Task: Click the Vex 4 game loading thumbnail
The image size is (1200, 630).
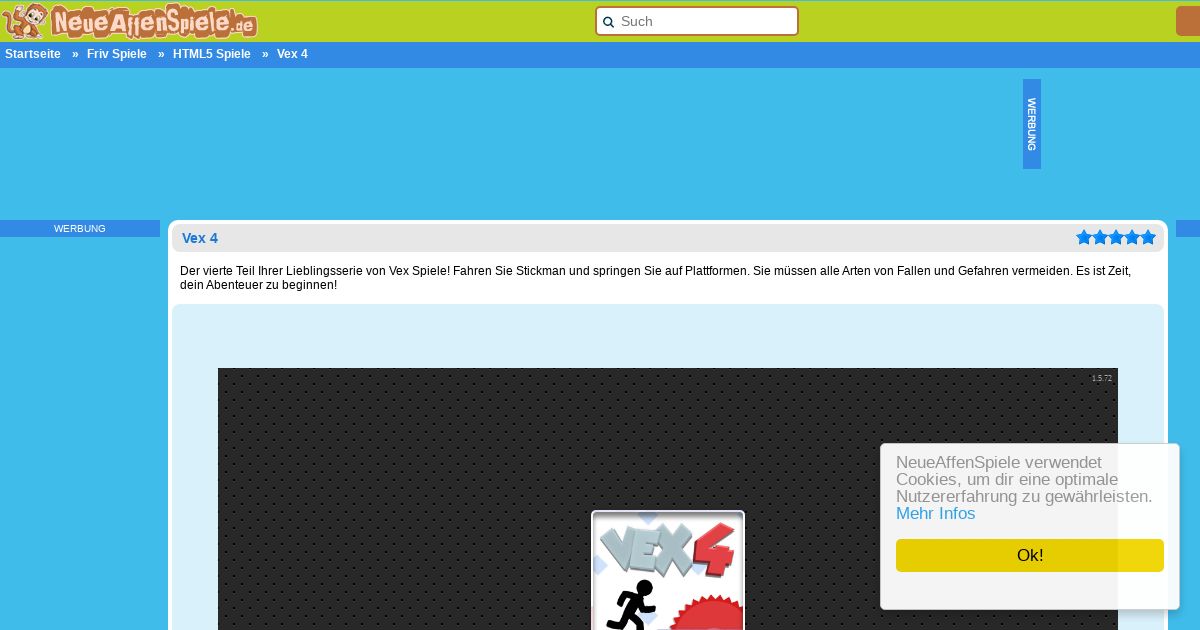Action: [668, 570]
